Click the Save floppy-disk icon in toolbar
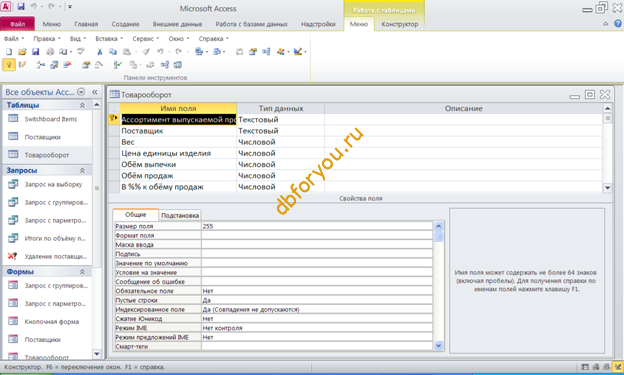 point(35,52)
